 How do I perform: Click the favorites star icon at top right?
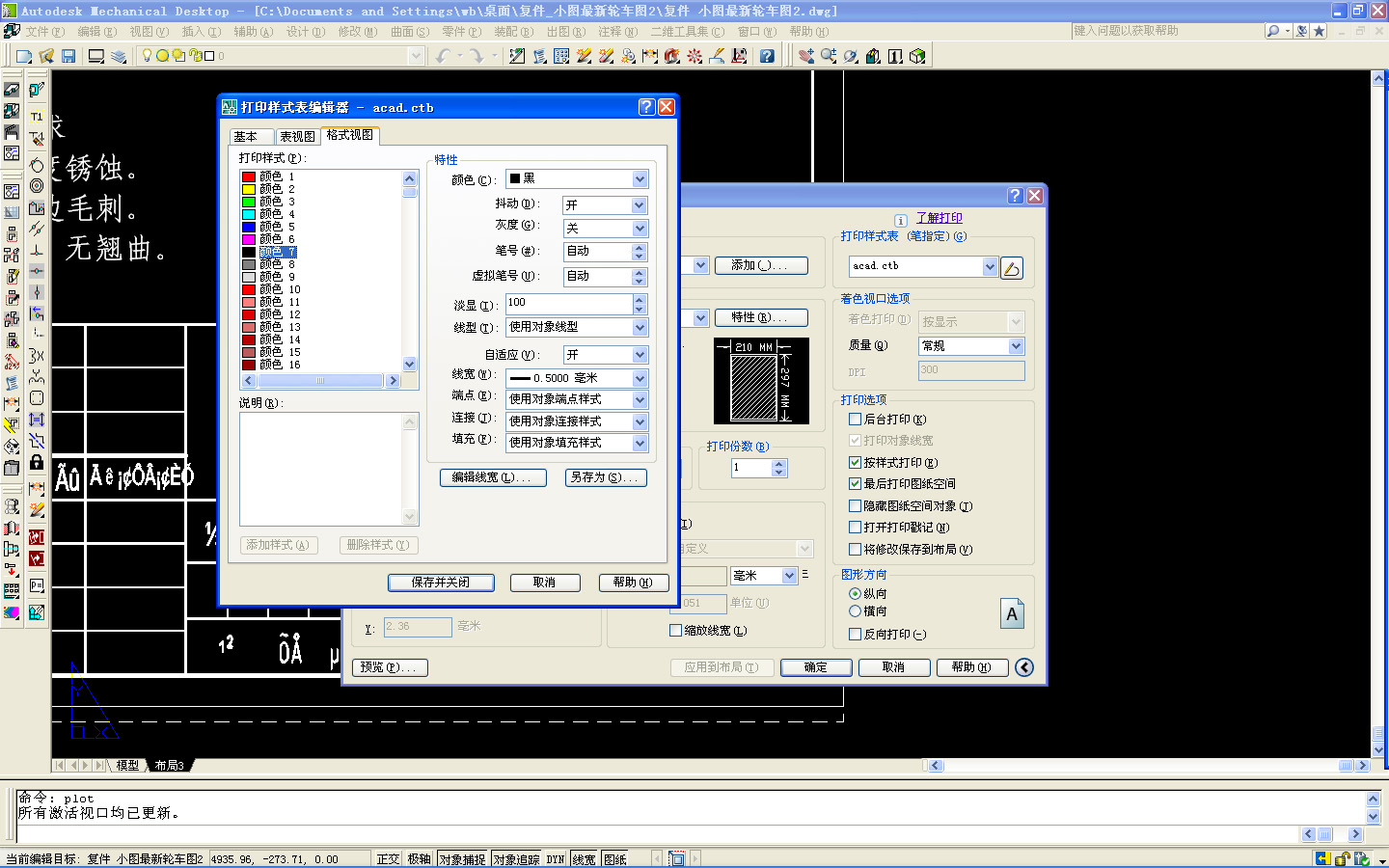tap(1320, 31)
